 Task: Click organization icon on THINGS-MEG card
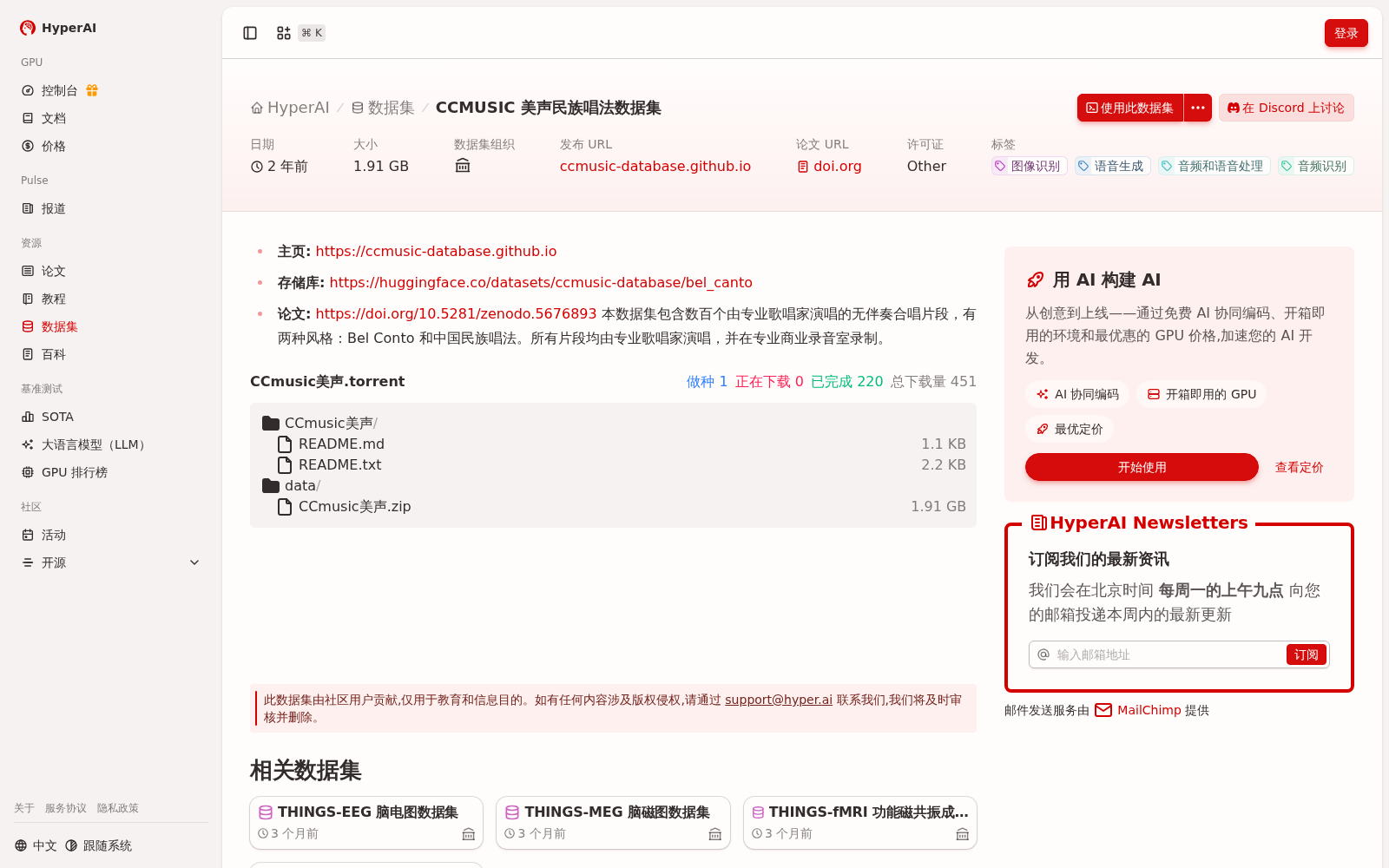click(x=715, y=834)
